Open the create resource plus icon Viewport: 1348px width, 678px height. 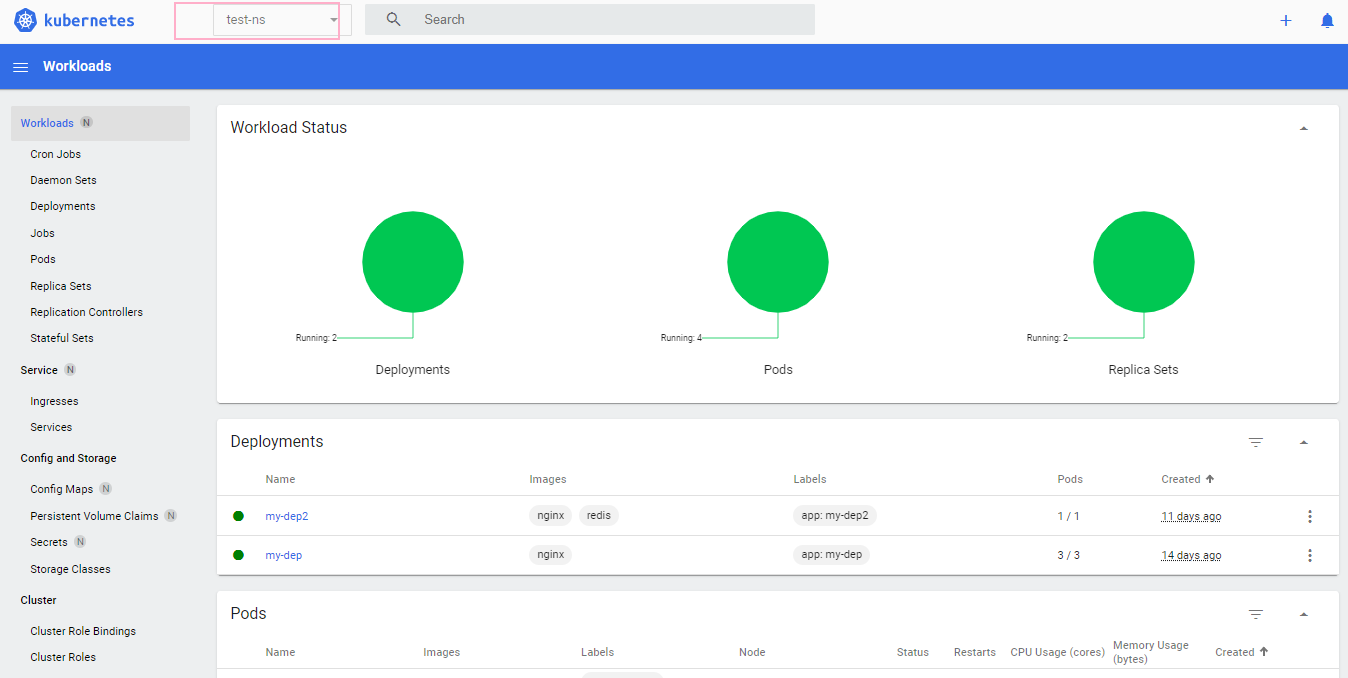[1285, 19]
